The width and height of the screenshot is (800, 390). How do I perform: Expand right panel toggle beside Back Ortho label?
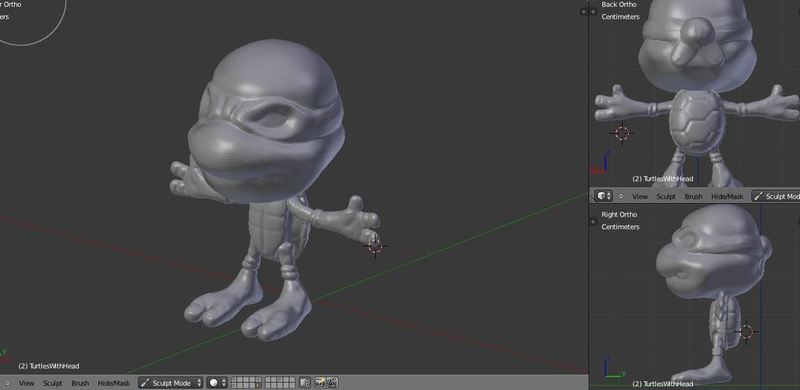click(x=593, y=11)
